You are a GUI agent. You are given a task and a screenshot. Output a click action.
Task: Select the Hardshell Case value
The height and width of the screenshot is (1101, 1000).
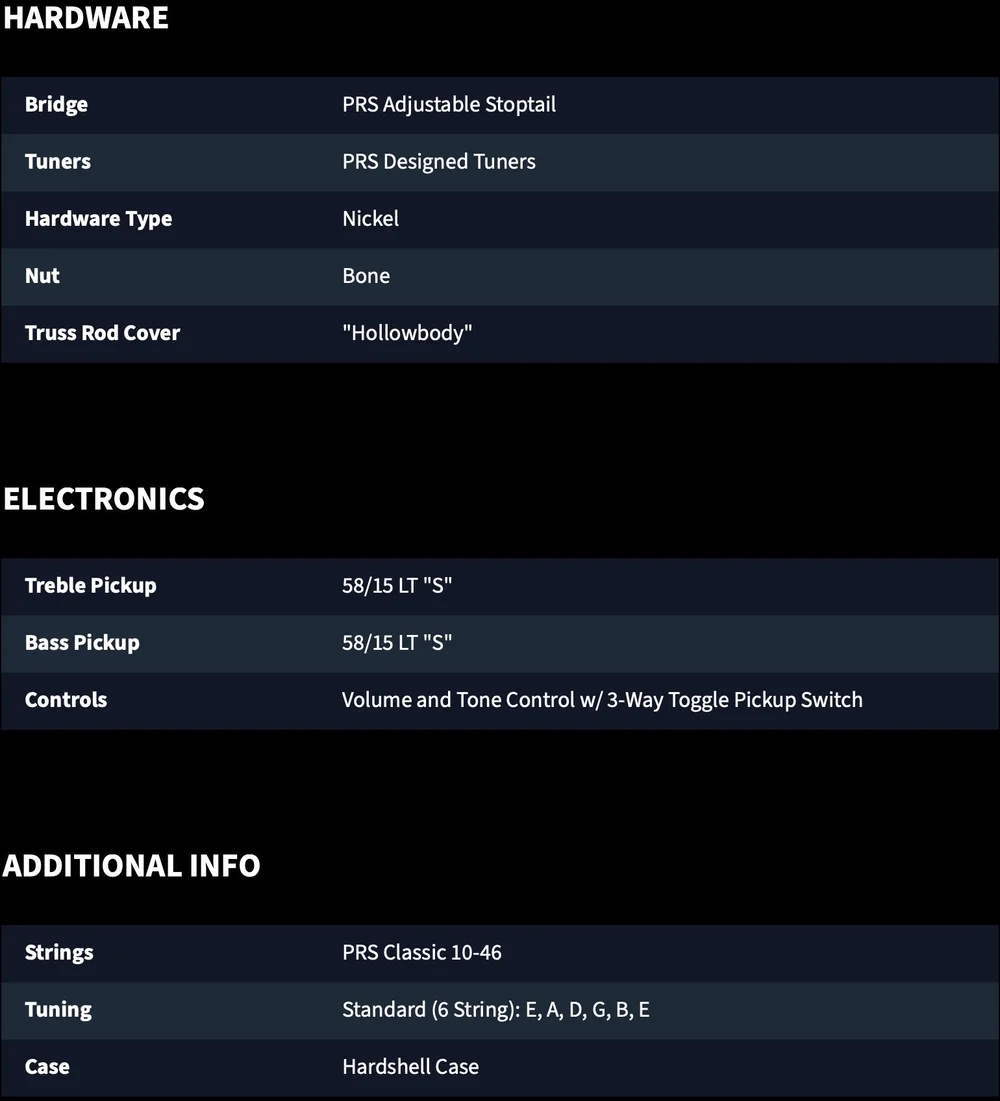tap(411, 1067)
